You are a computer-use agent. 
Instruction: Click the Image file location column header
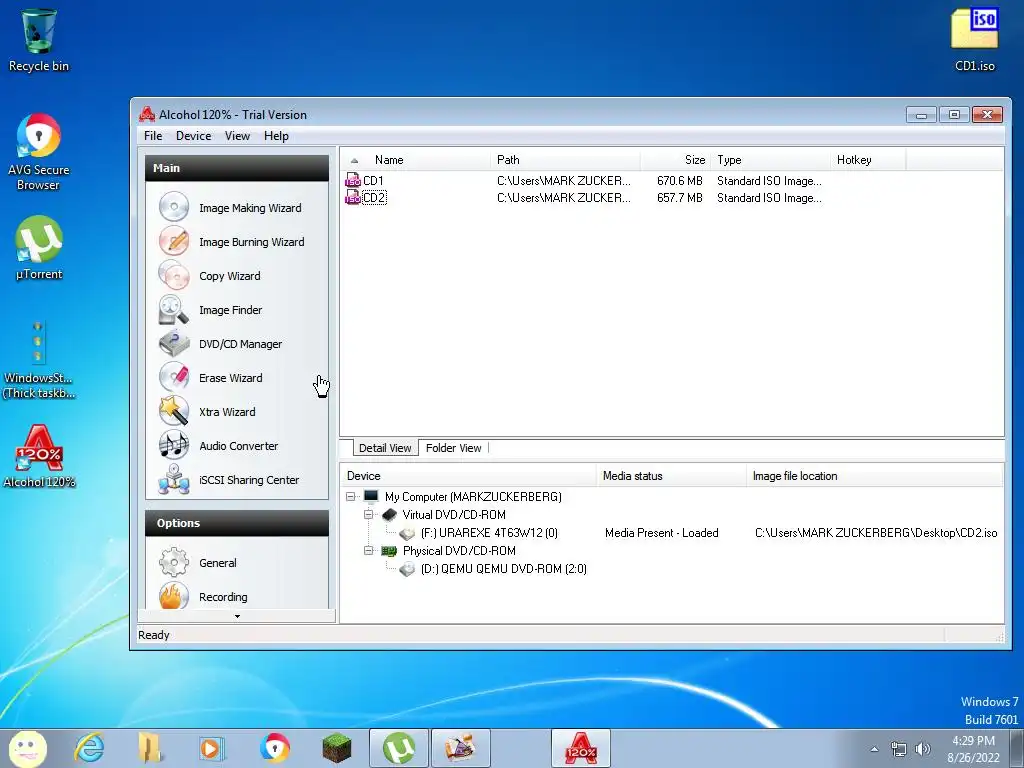874,476
